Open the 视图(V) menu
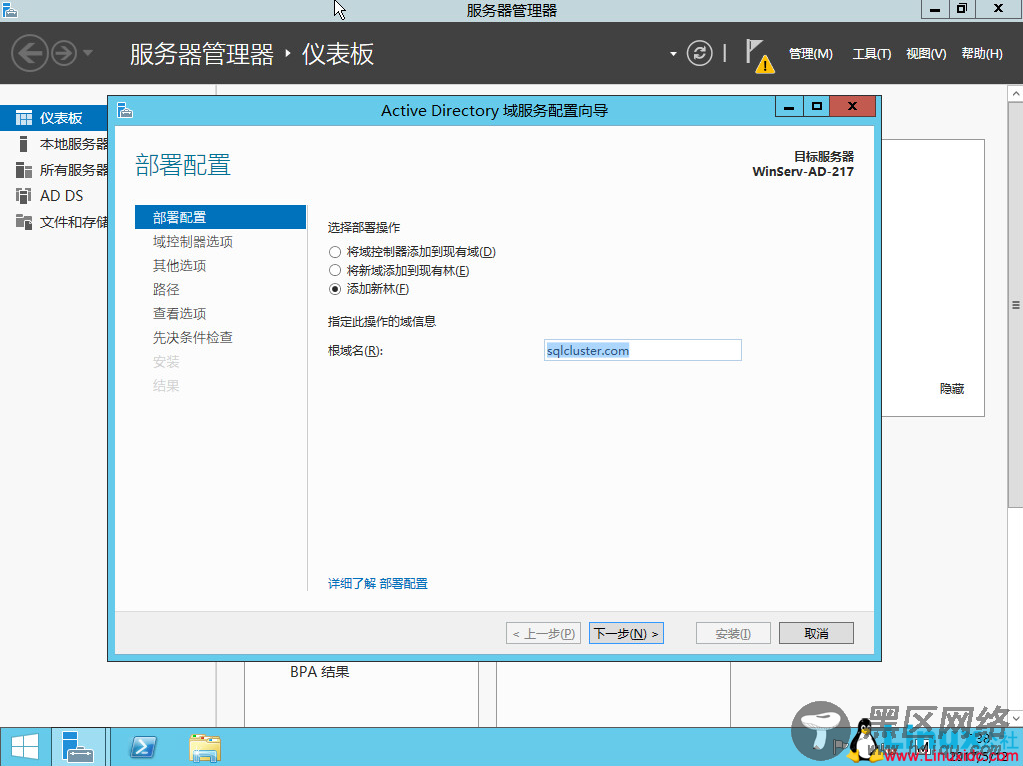The image size is (1023, 766). pyautogui.click(x=926, y=54)
